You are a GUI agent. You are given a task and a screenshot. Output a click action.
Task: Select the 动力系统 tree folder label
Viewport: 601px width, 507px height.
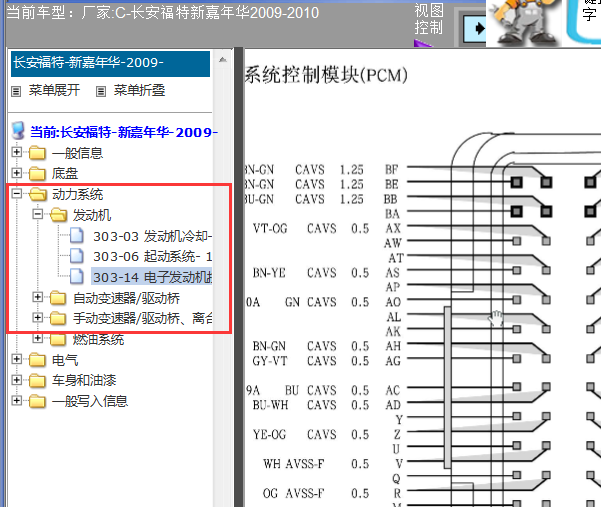pos(77,194)
